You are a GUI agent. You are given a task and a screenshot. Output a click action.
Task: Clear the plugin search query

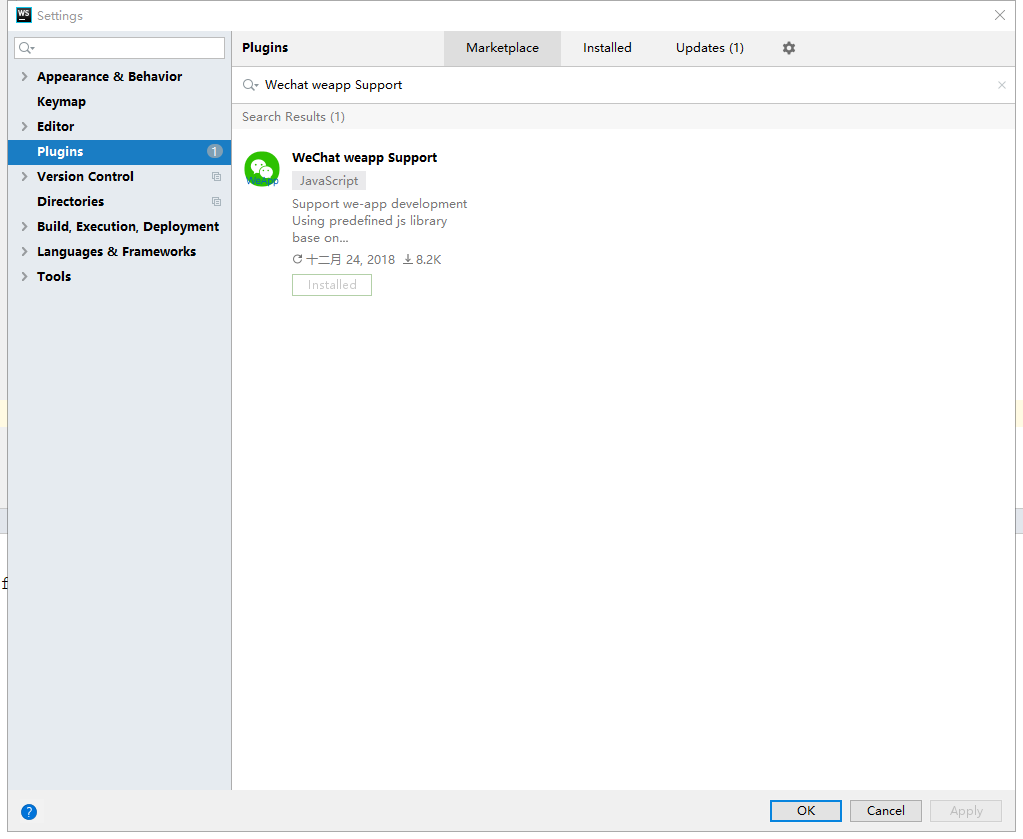1001,85
